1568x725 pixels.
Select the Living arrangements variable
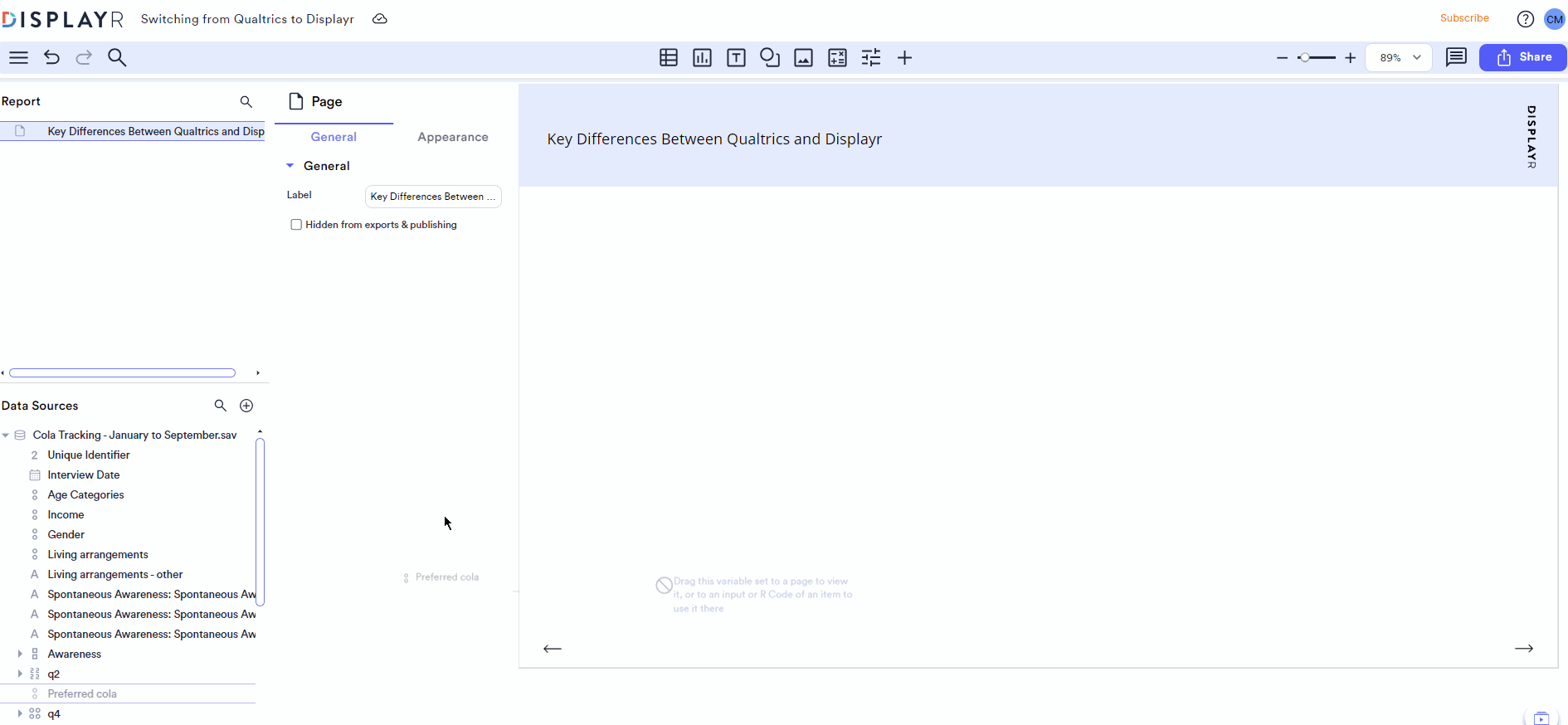coord(98,554)
